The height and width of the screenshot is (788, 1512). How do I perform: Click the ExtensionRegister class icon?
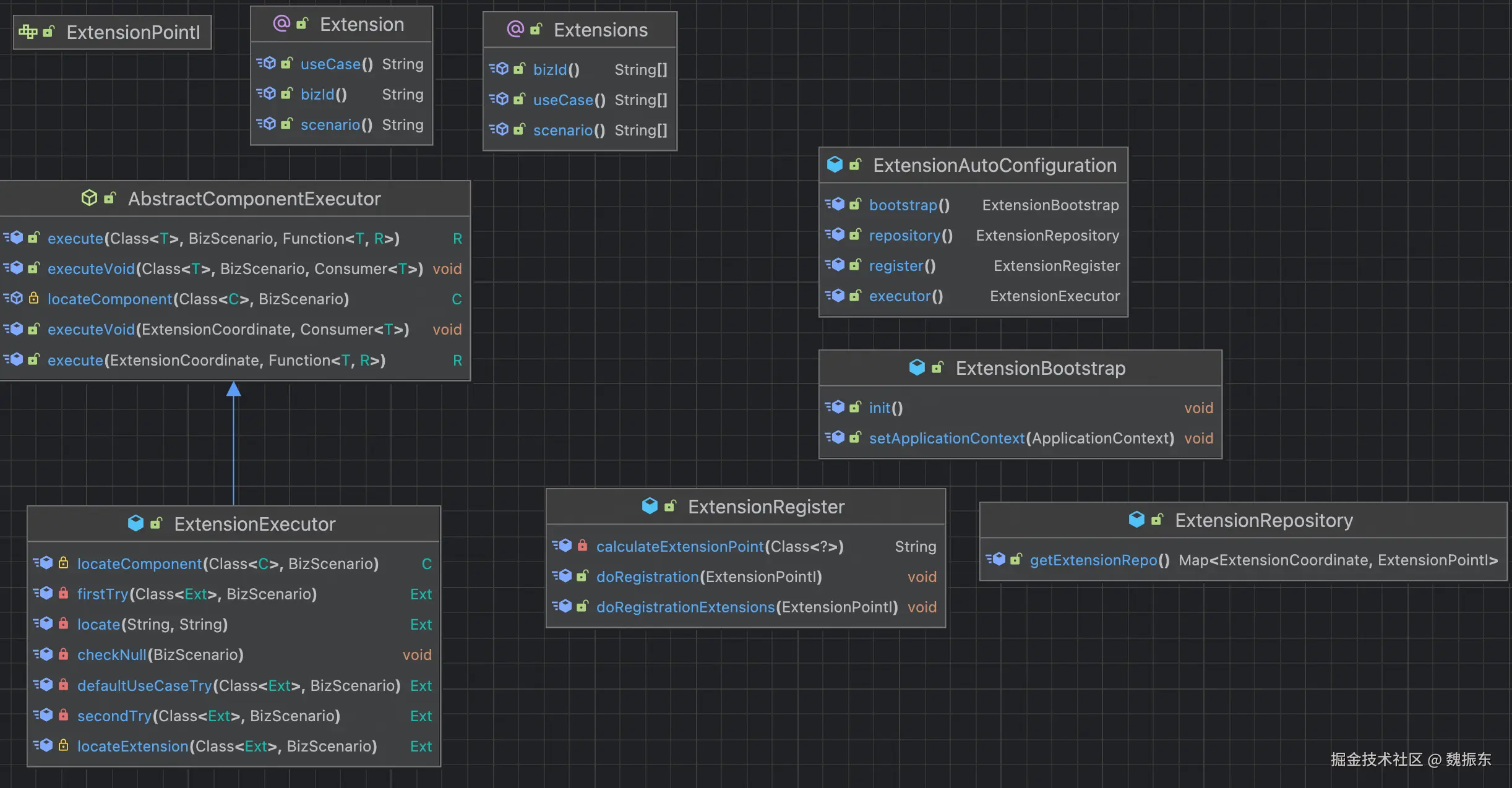pos(650,506)
